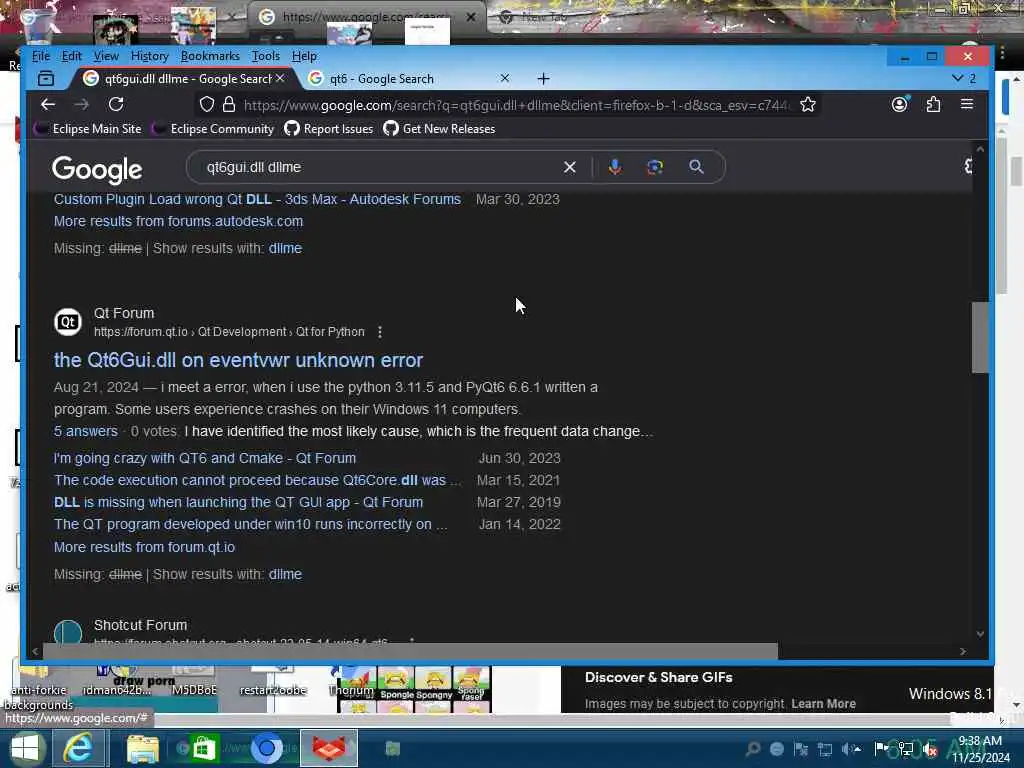This screenshot has height=768, width=1024.
Task: Open the three-dot menu for Qt Forum result
Action: [380, 332]
